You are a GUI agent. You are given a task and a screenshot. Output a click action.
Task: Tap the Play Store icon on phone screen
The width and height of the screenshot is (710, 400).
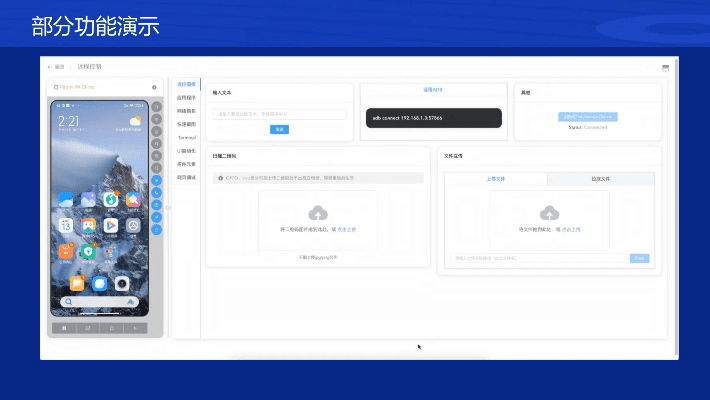pos(110,225)
